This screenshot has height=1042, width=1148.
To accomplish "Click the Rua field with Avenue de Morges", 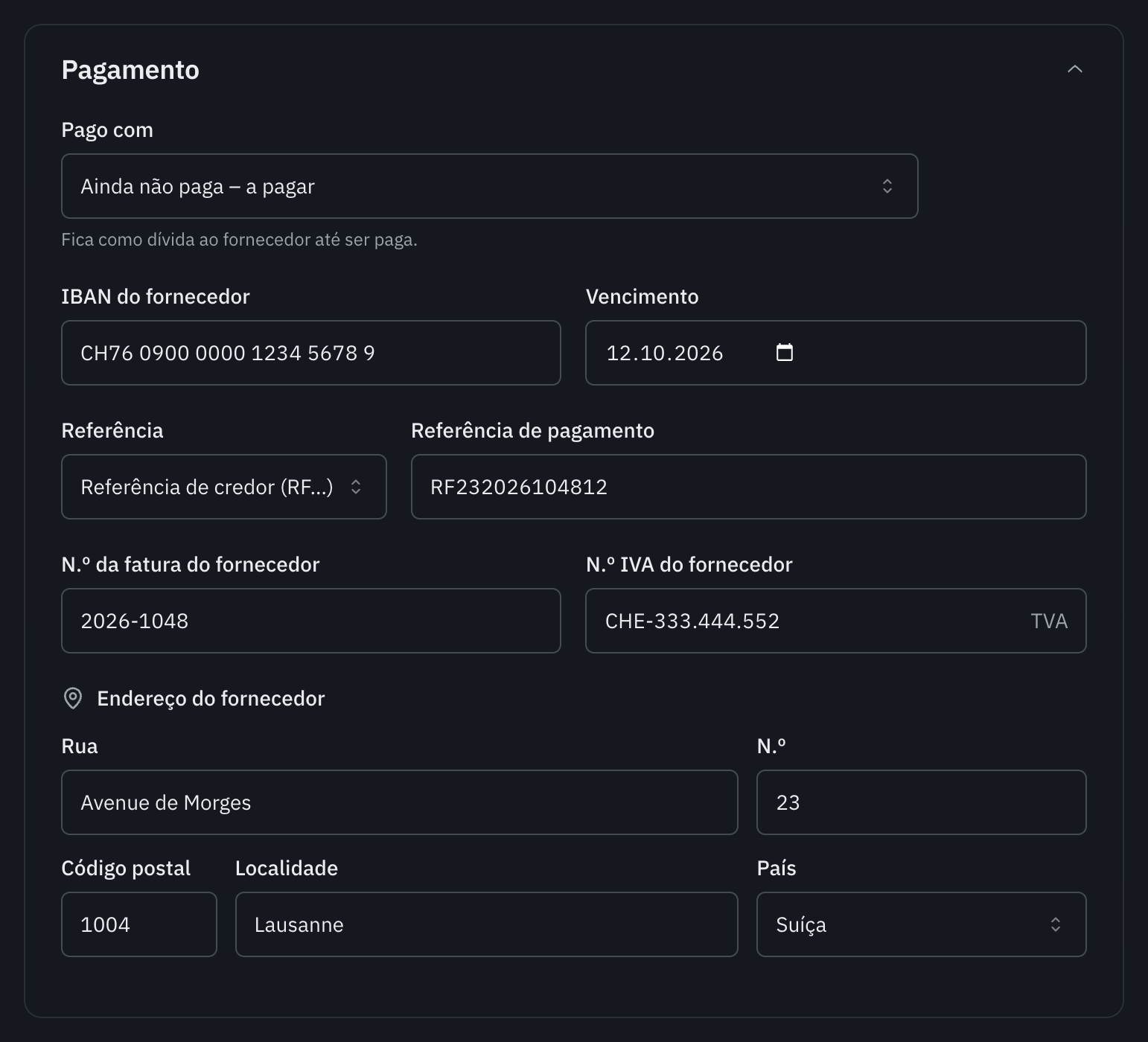I will pyautogui.click(x=400, y=802).
